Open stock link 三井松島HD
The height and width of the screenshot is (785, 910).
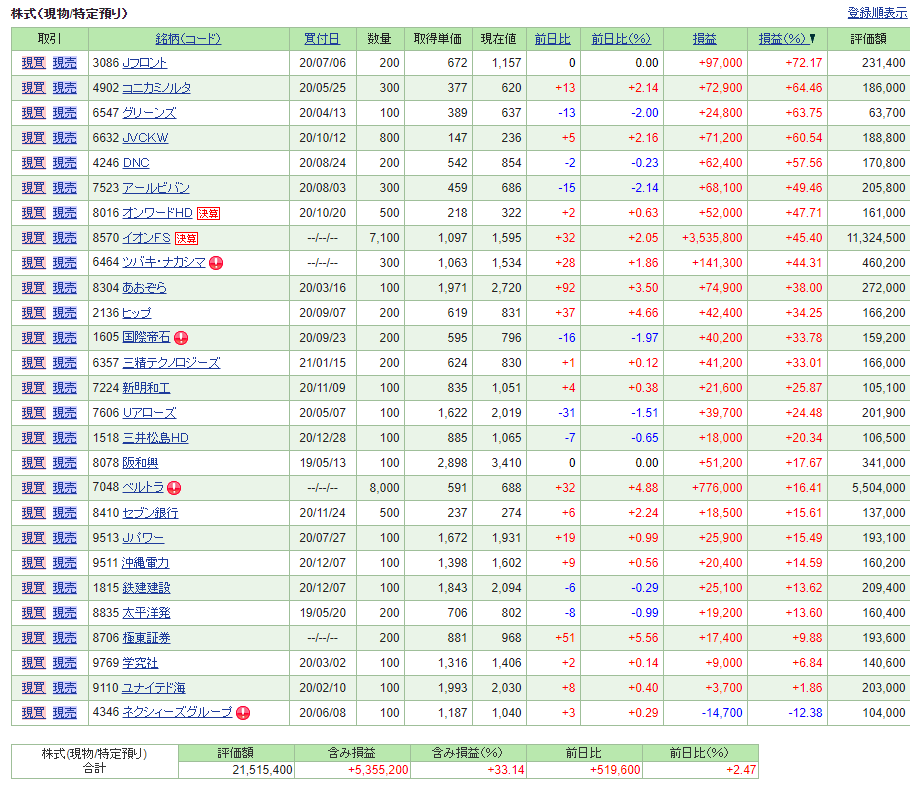pyautogui.click(x=156, y=437)
